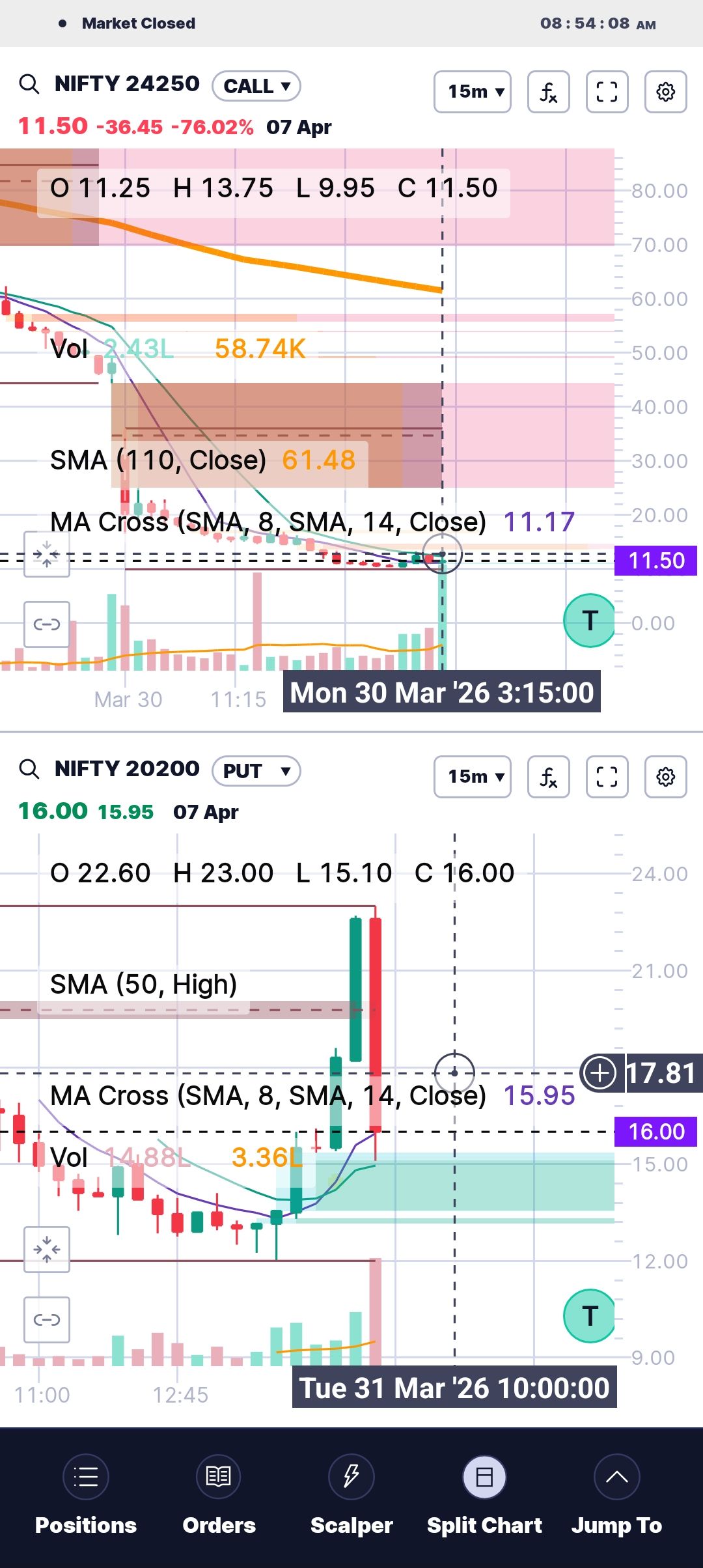Click the plus marker at 17.81 price
Image resolution: width=703 pixels, height=1568 pixels.
coord(600,1072)
